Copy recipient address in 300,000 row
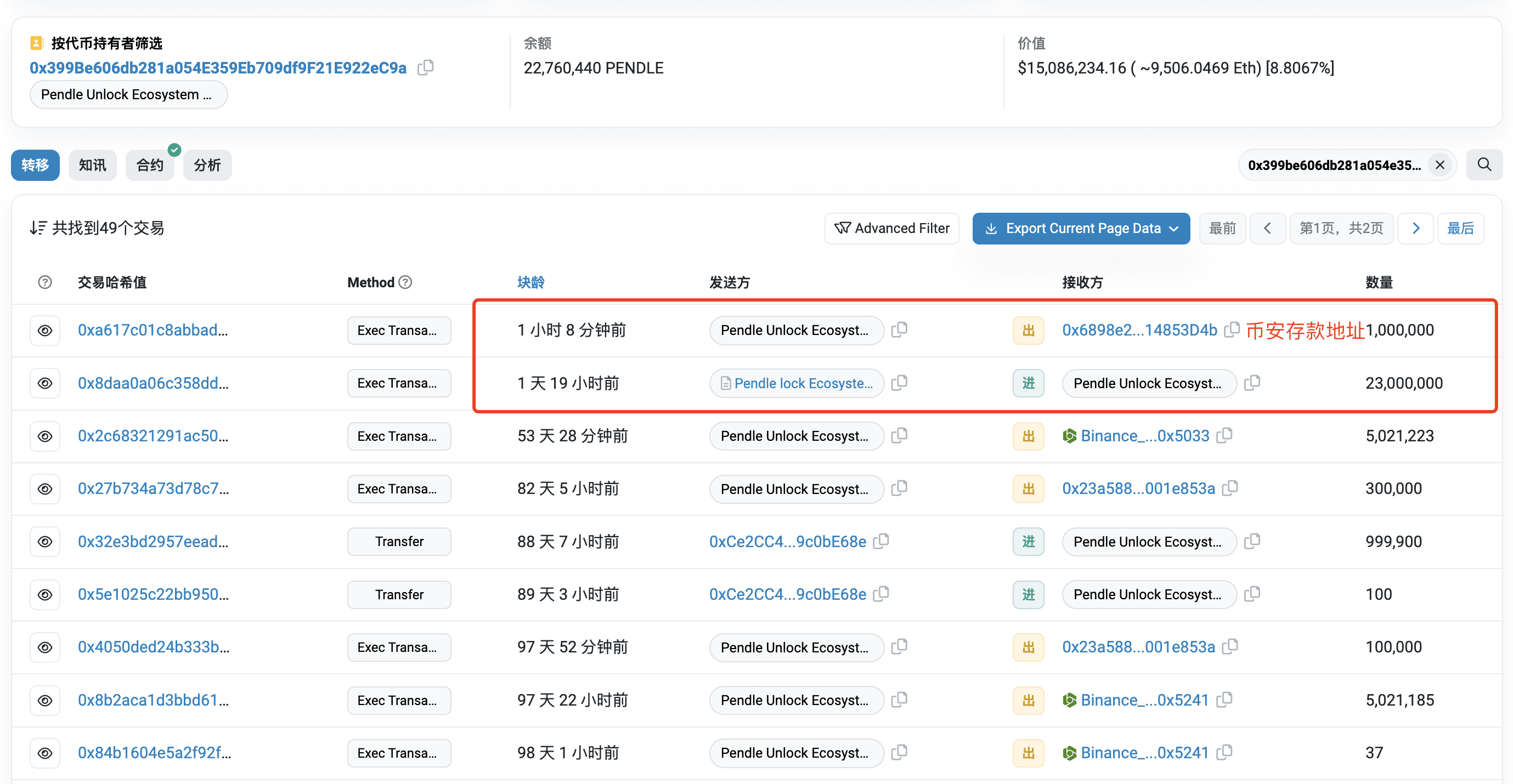 [1230, 489]
